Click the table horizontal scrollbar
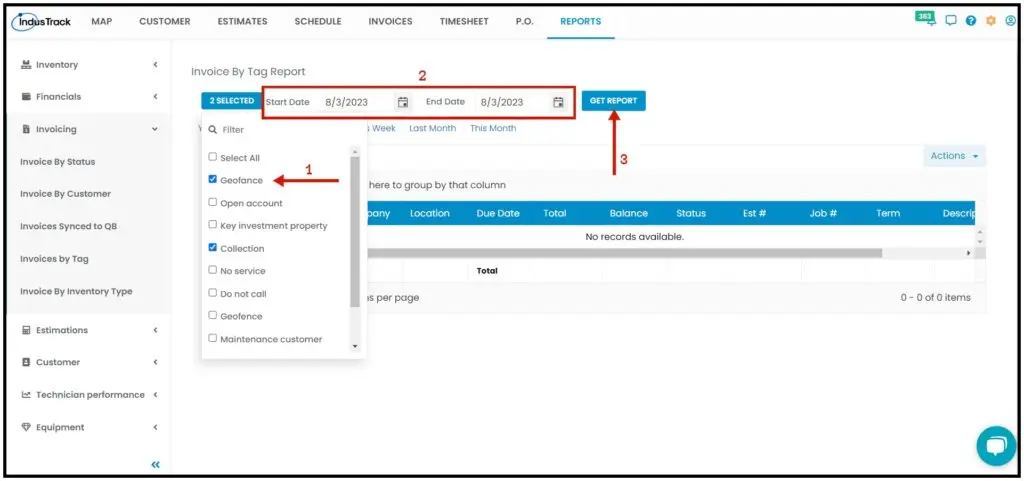This screenshot has width=1024, height=481. click(623, 253)
